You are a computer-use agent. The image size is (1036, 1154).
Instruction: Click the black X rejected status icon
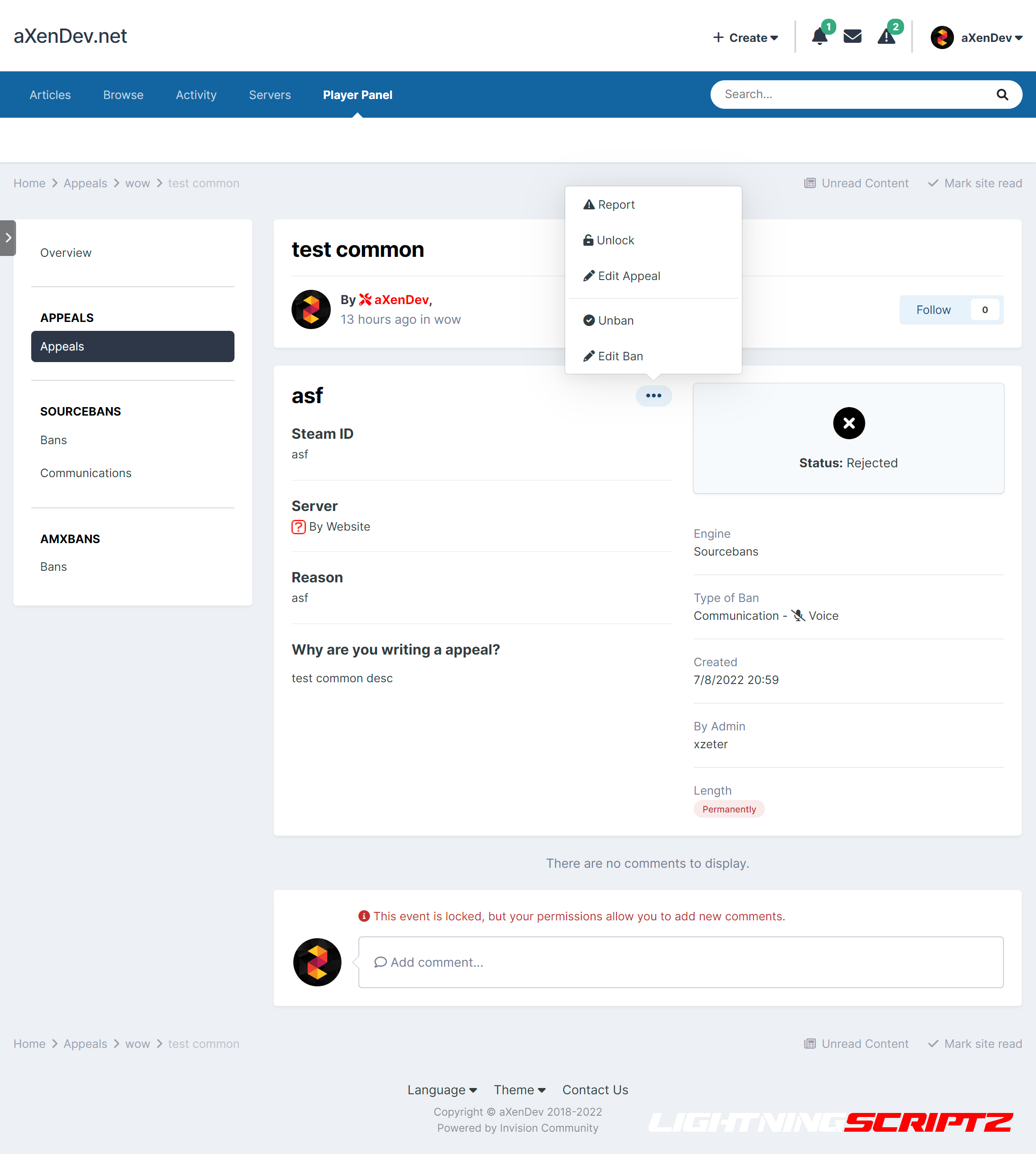[848, 423]
